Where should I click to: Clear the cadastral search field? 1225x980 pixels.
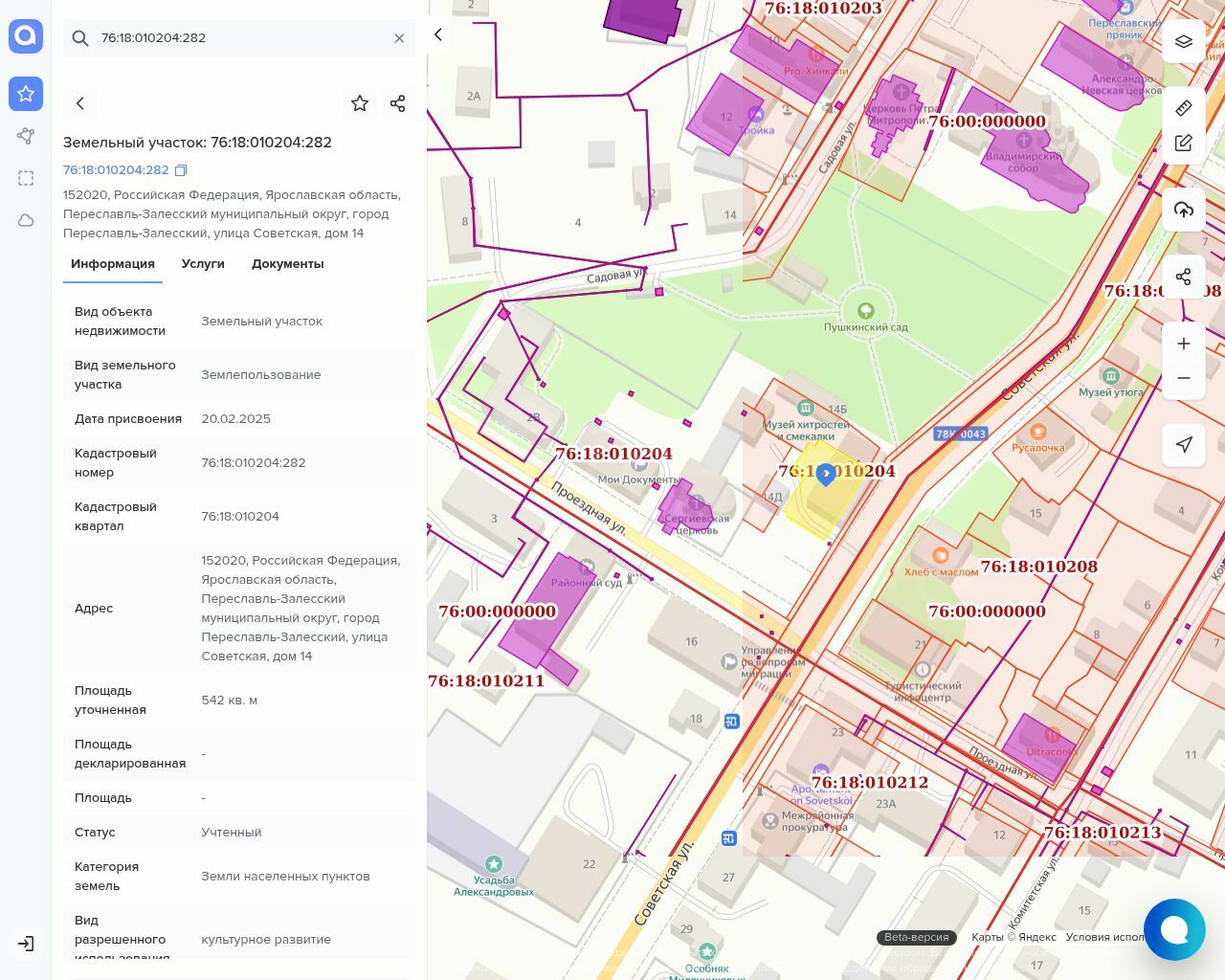pyautogui.click(x=399, y=38)
